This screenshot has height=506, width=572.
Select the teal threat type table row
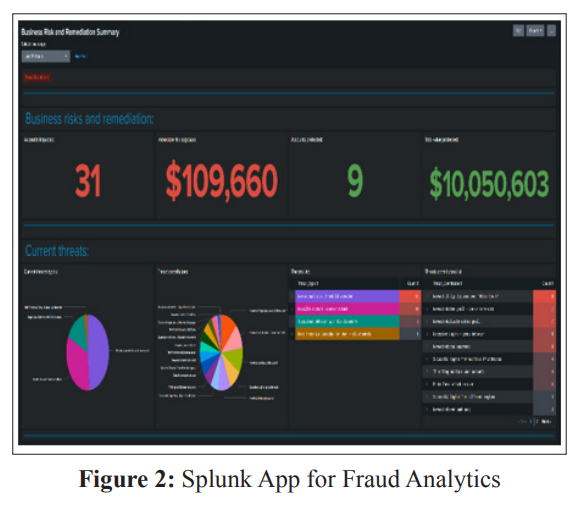click(x=356, y=321)
